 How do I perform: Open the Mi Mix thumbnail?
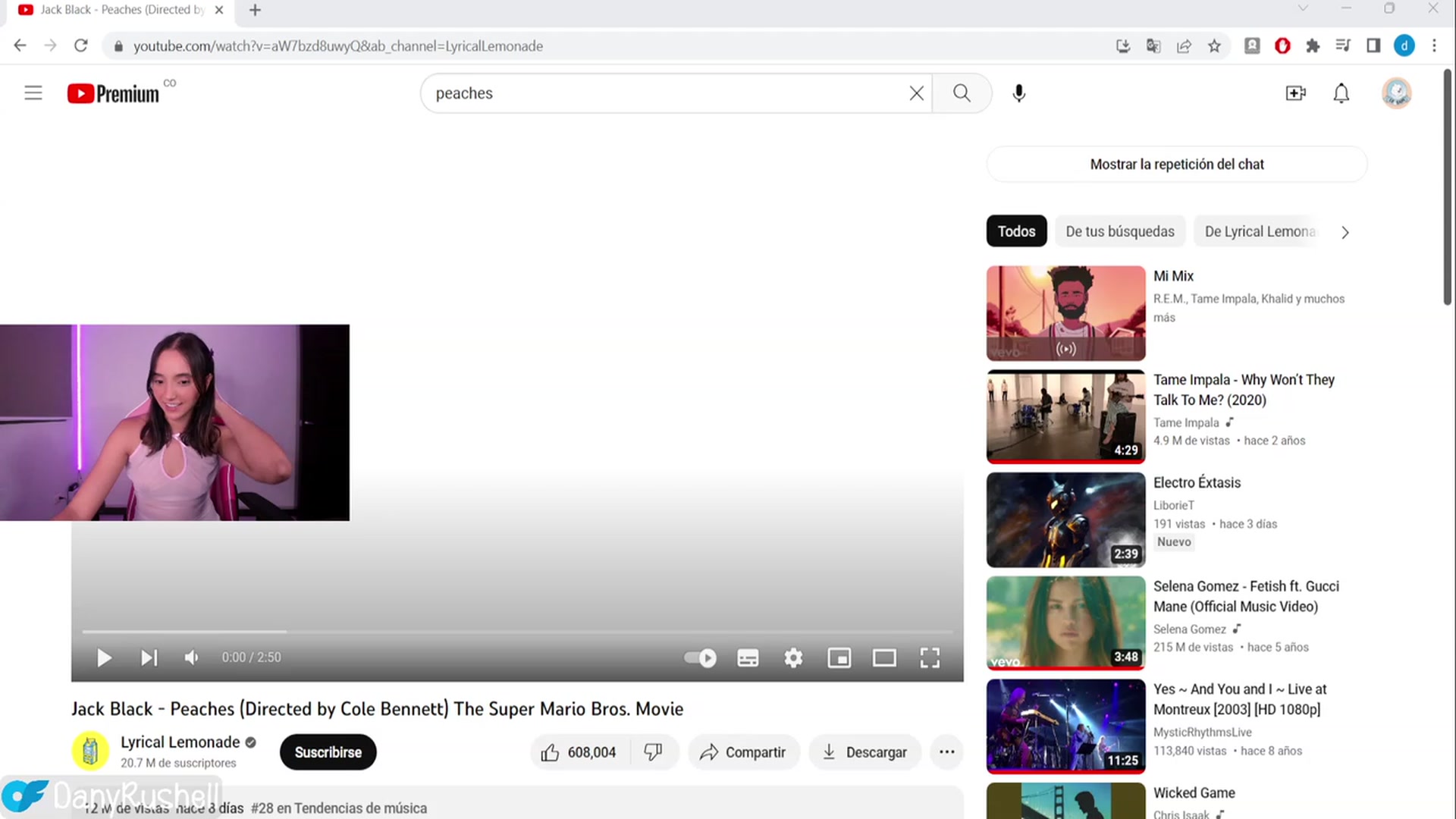pos(1065,313)
